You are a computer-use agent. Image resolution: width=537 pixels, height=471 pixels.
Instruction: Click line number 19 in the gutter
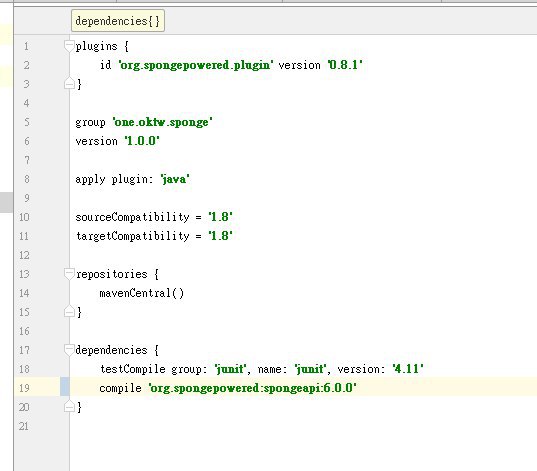click(24, 388)
